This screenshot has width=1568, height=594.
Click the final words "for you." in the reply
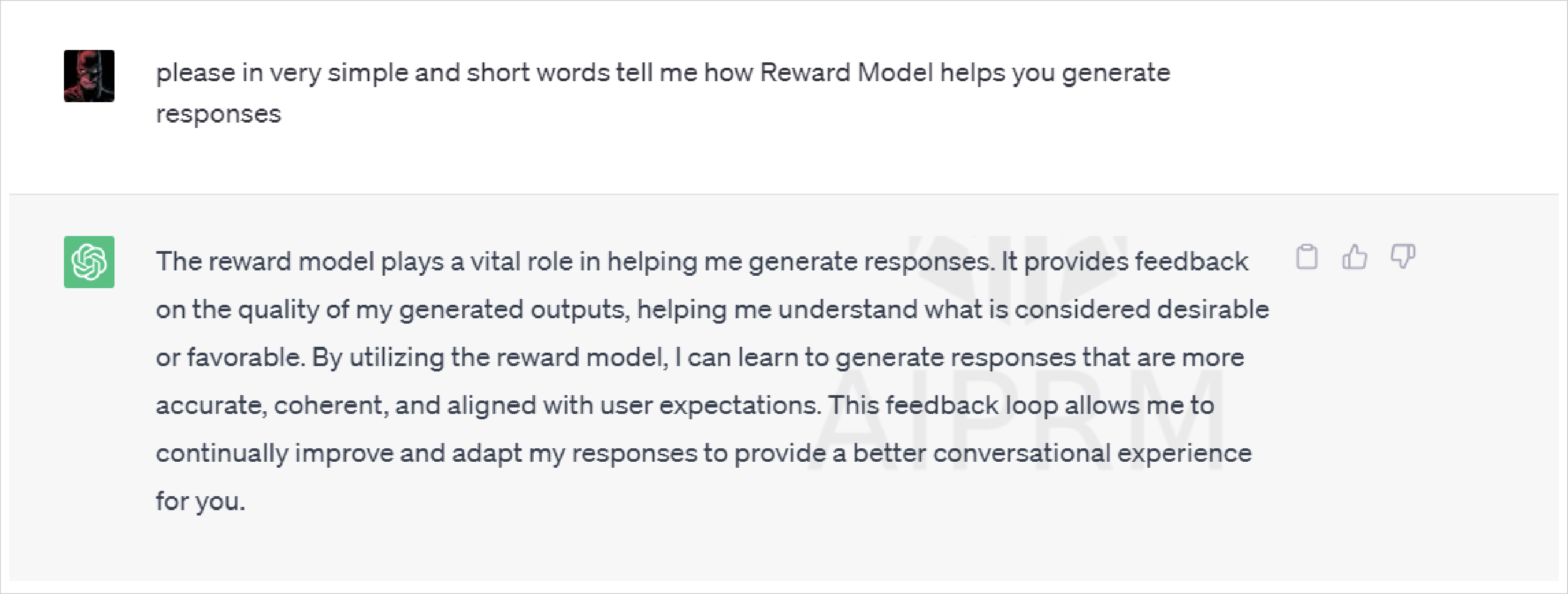click(x=201, y=502)
